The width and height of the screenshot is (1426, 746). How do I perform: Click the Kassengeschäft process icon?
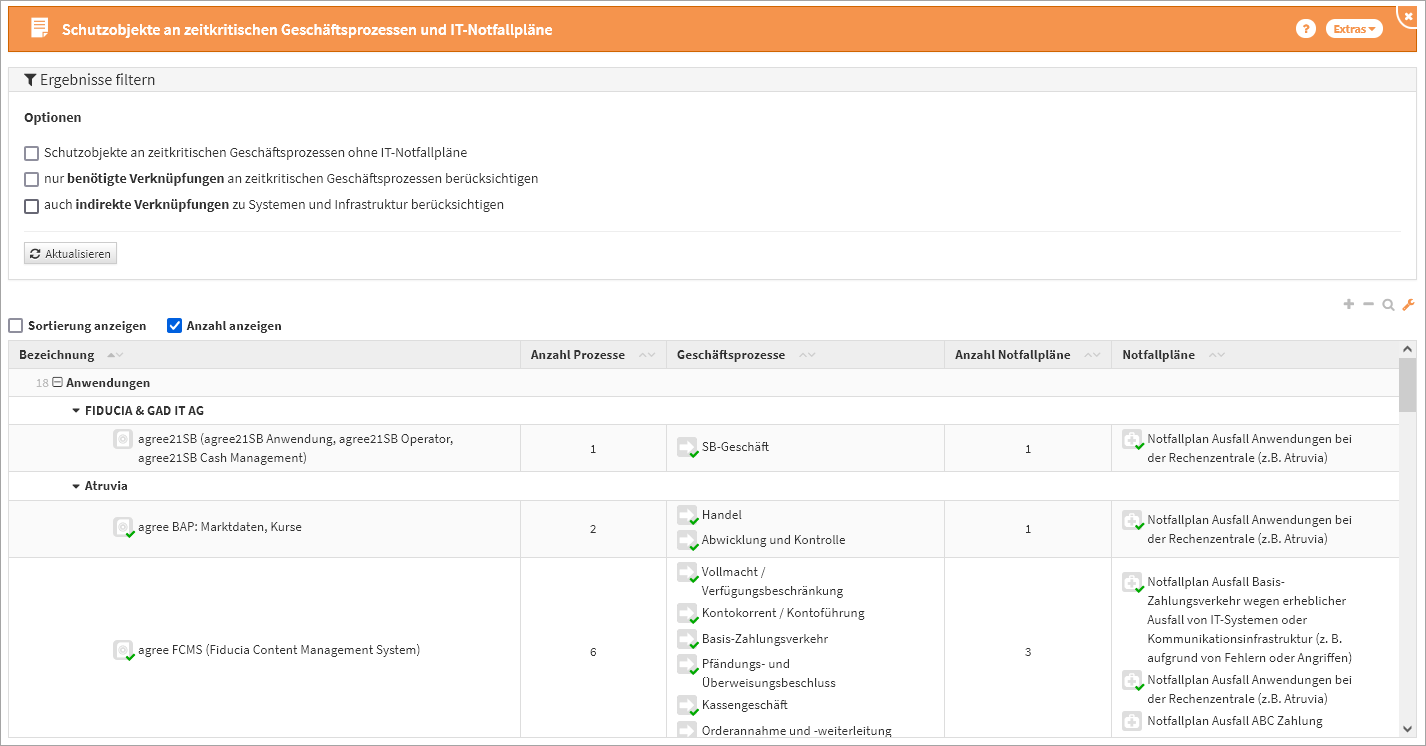(687, 705)
